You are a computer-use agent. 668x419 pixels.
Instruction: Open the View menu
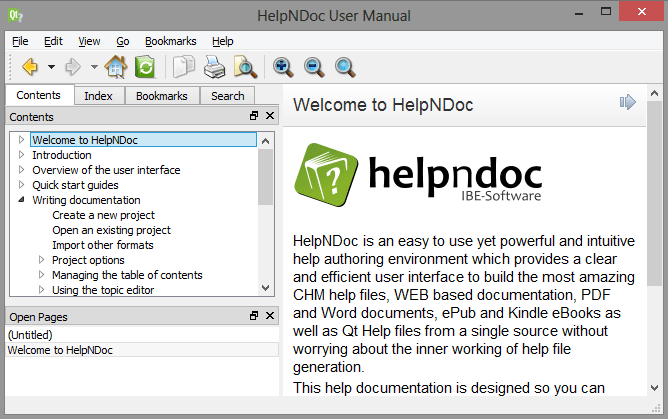[x=89, y=41]
